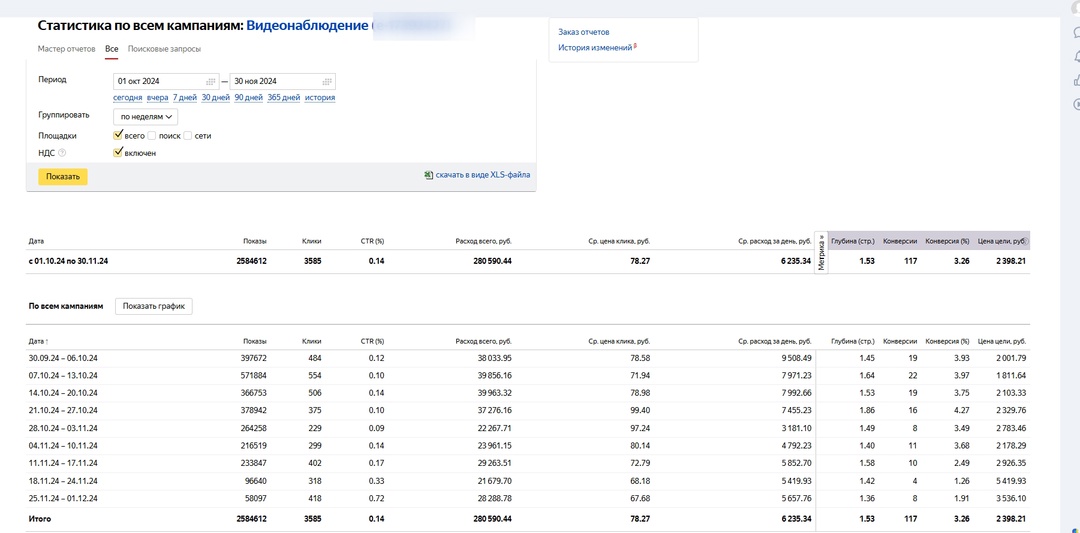Image resolution: width=1080 pixels, height=533 pixels.
Task: Set the period to 'сегодня'
Action: (x=127, y=98)
